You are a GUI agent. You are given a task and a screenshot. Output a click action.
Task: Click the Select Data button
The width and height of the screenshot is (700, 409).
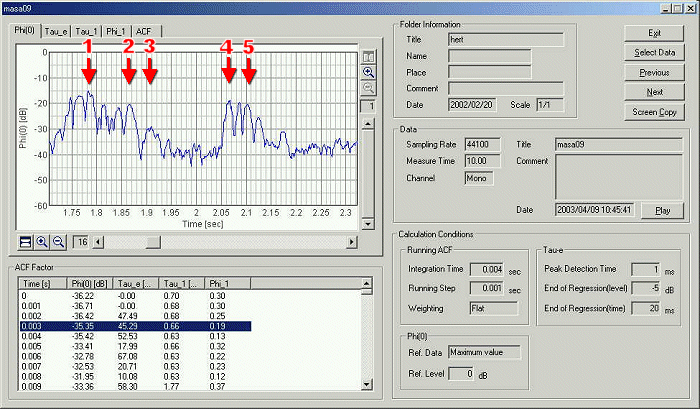(654, 53)
